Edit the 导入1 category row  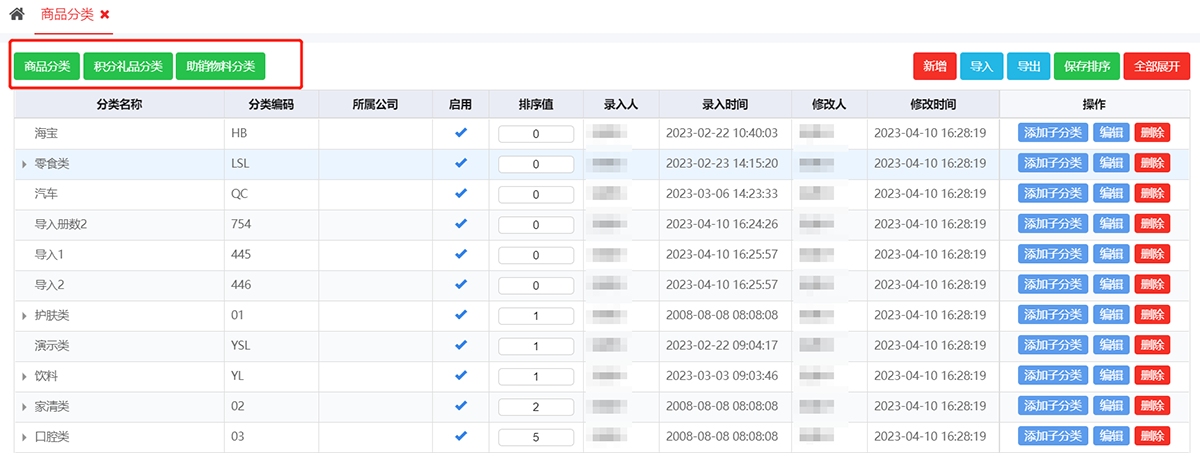coord(1111,255)
